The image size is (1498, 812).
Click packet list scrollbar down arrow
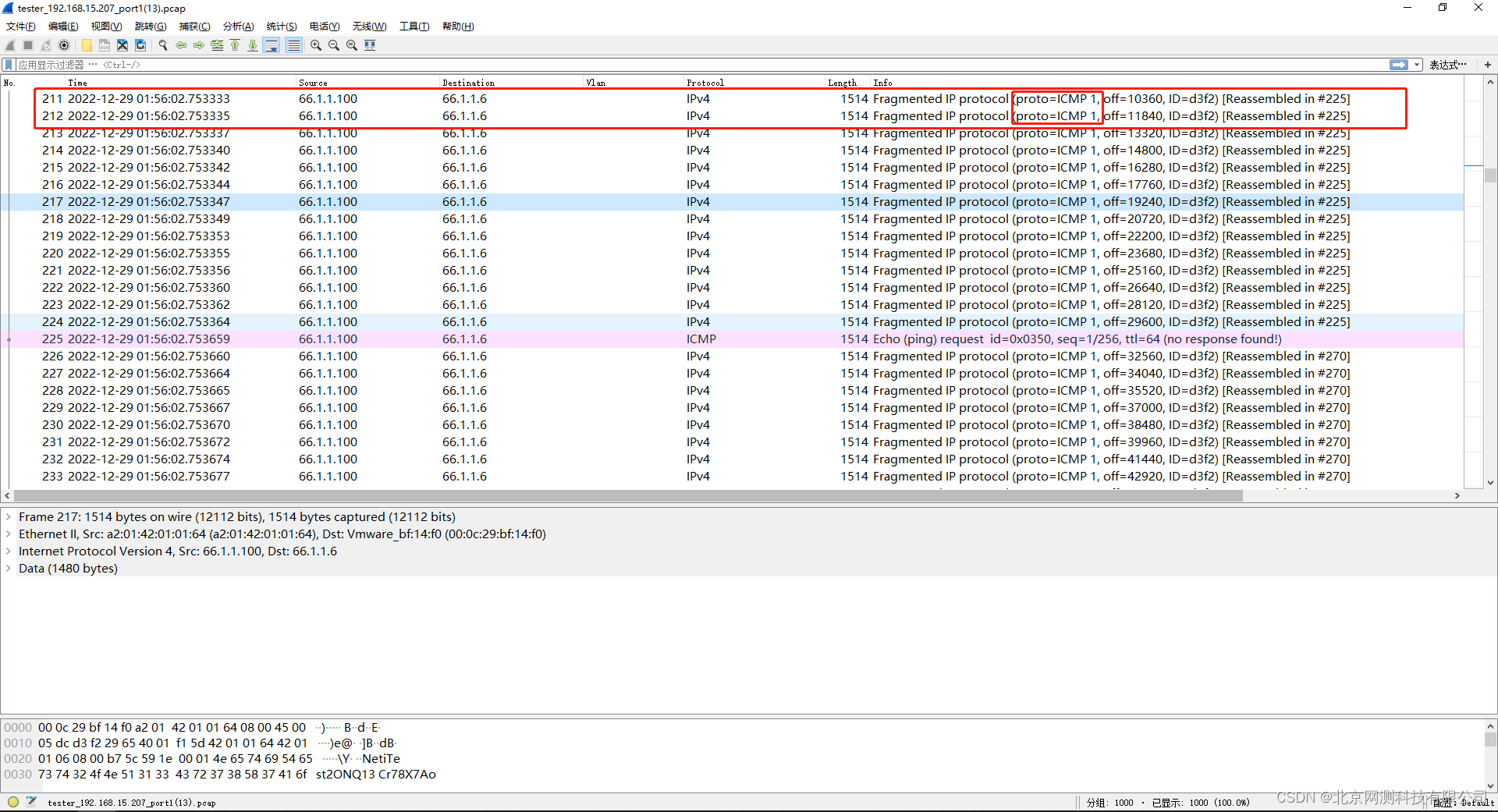pos(1490,483)
